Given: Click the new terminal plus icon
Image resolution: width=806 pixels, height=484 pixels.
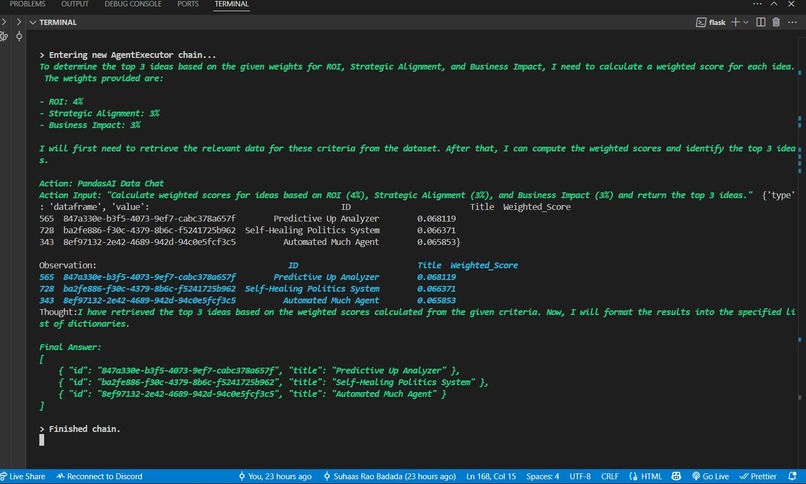Looking at the screenshot, I should click(737, 21).
